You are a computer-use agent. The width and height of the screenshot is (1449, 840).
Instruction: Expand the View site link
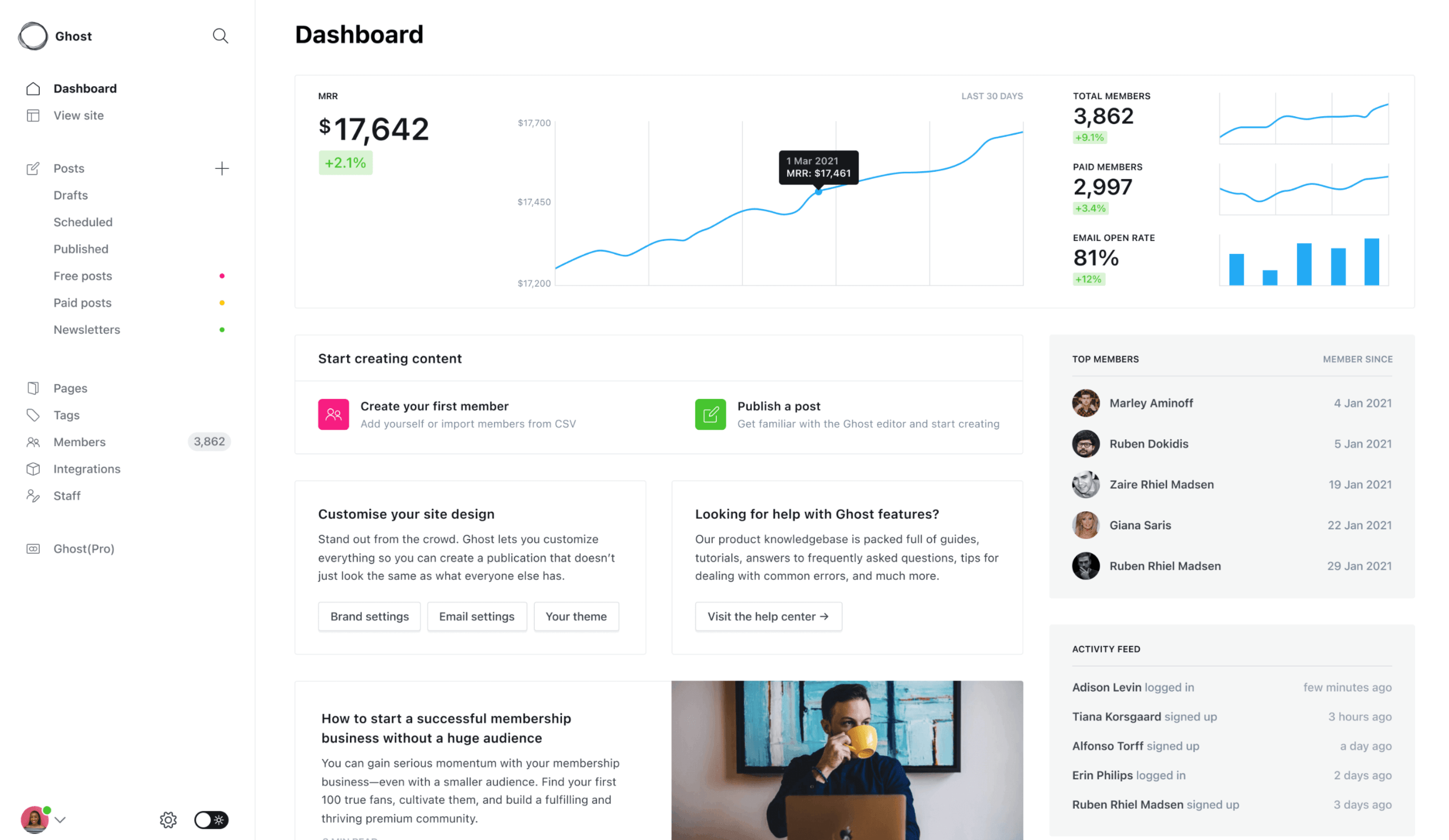coord(79,115)
